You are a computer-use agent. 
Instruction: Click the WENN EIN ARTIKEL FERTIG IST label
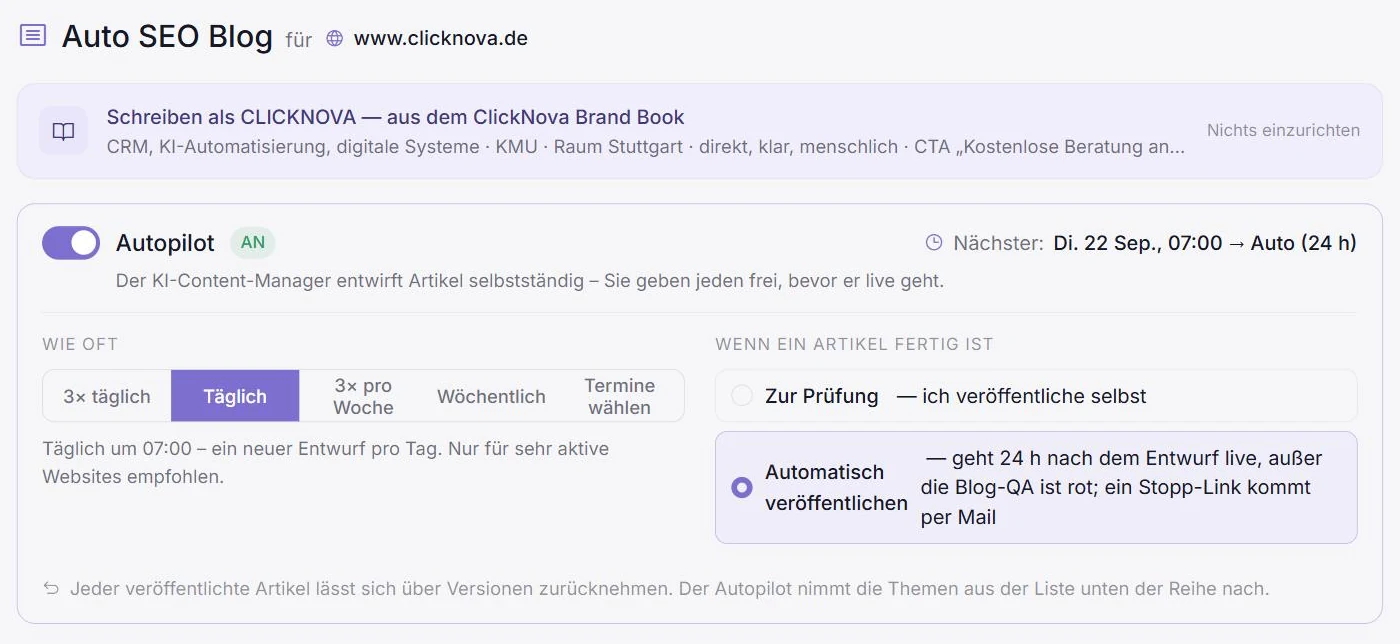point(854,344)
